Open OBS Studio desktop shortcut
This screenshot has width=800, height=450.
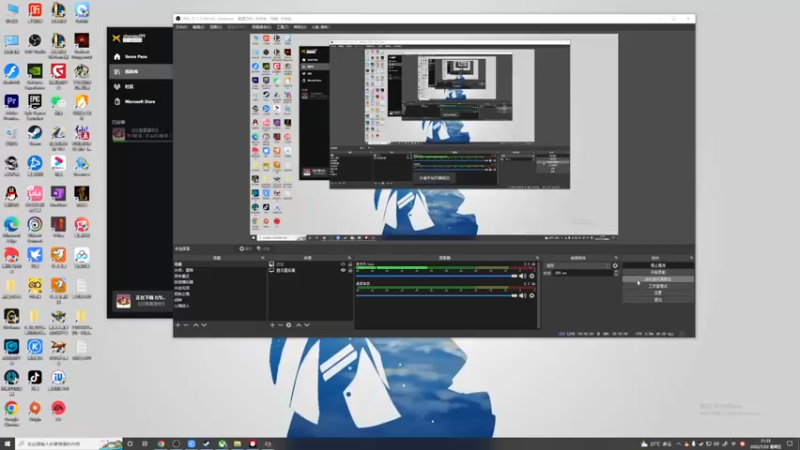[35, 43]
